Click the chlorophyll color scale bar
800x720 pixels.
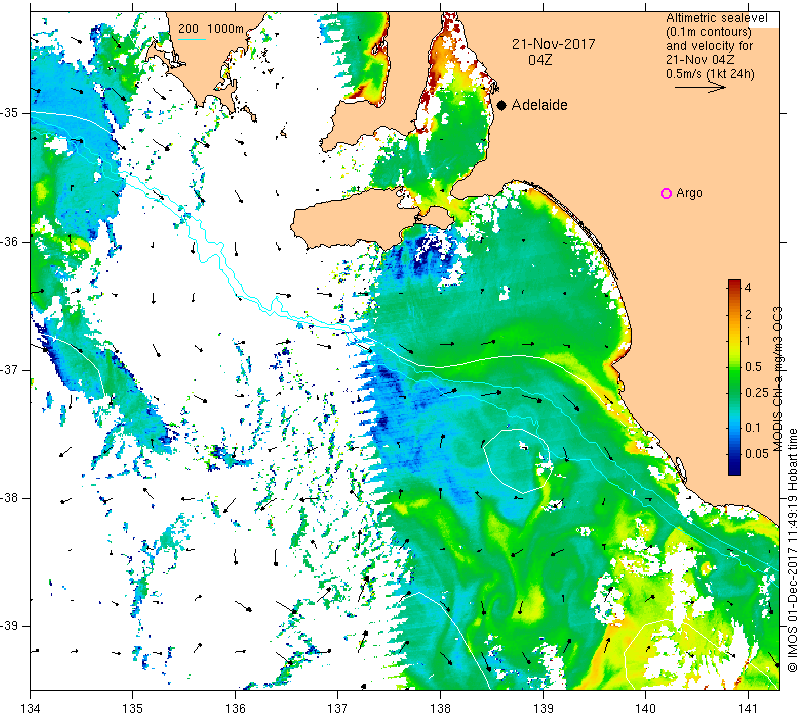[x=734, y=377]
